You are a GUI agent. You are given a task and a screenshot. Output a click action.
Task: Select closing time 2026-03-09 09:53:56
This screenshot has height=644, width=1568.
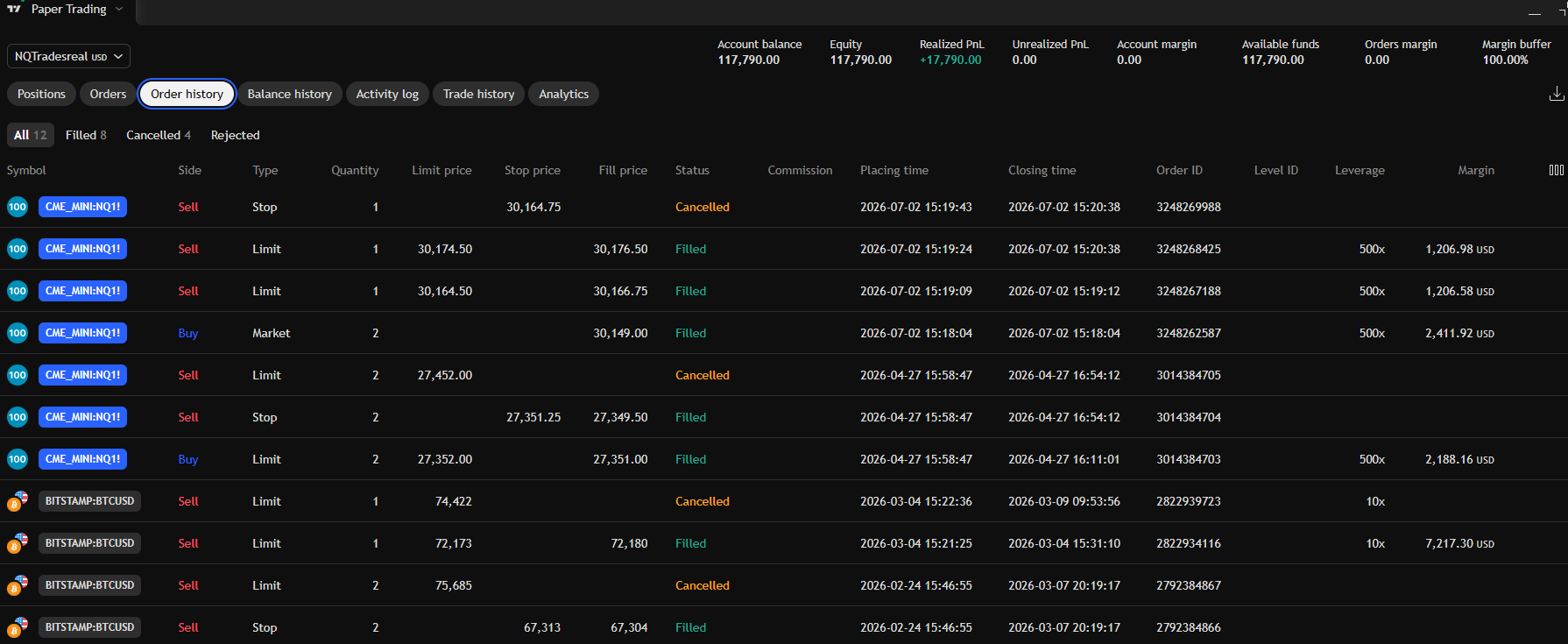coord(1064,501)
